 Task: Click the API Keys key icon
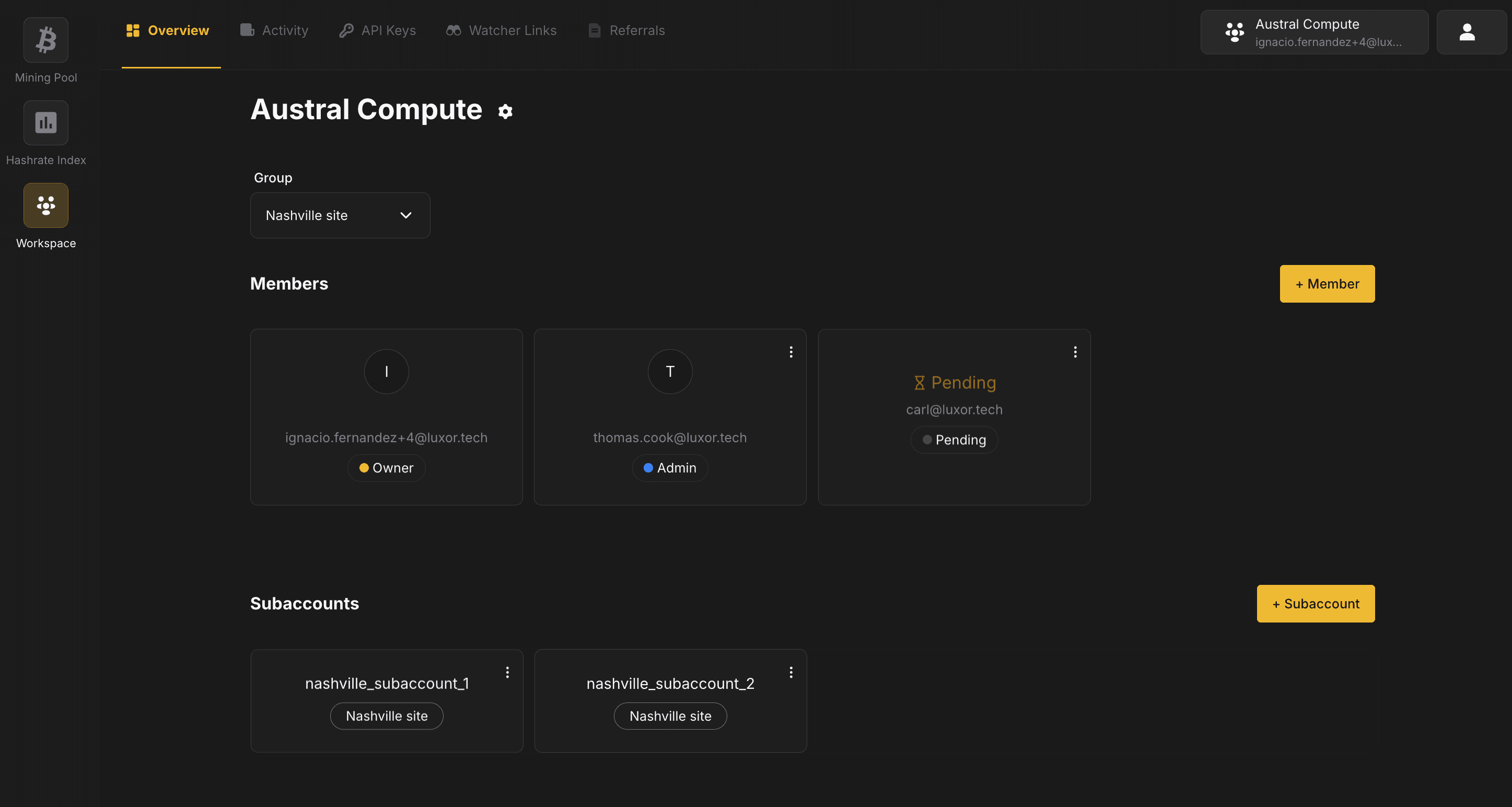[x=346, y=30]
